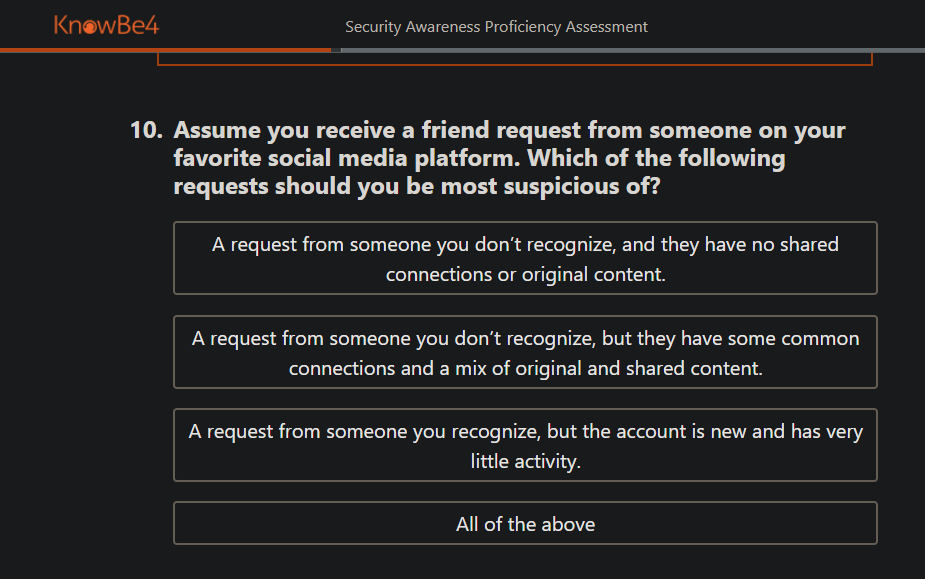Click the question line starting "Assume you receive"

coord(509,130)
